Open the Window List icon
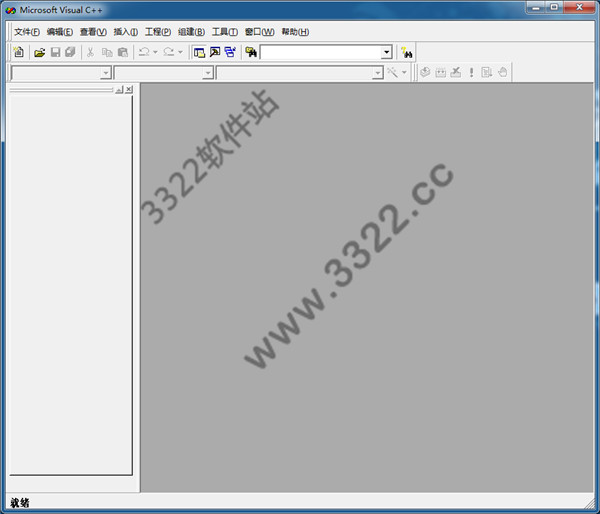The image size is (600, 514). click(x=230, y=52)
